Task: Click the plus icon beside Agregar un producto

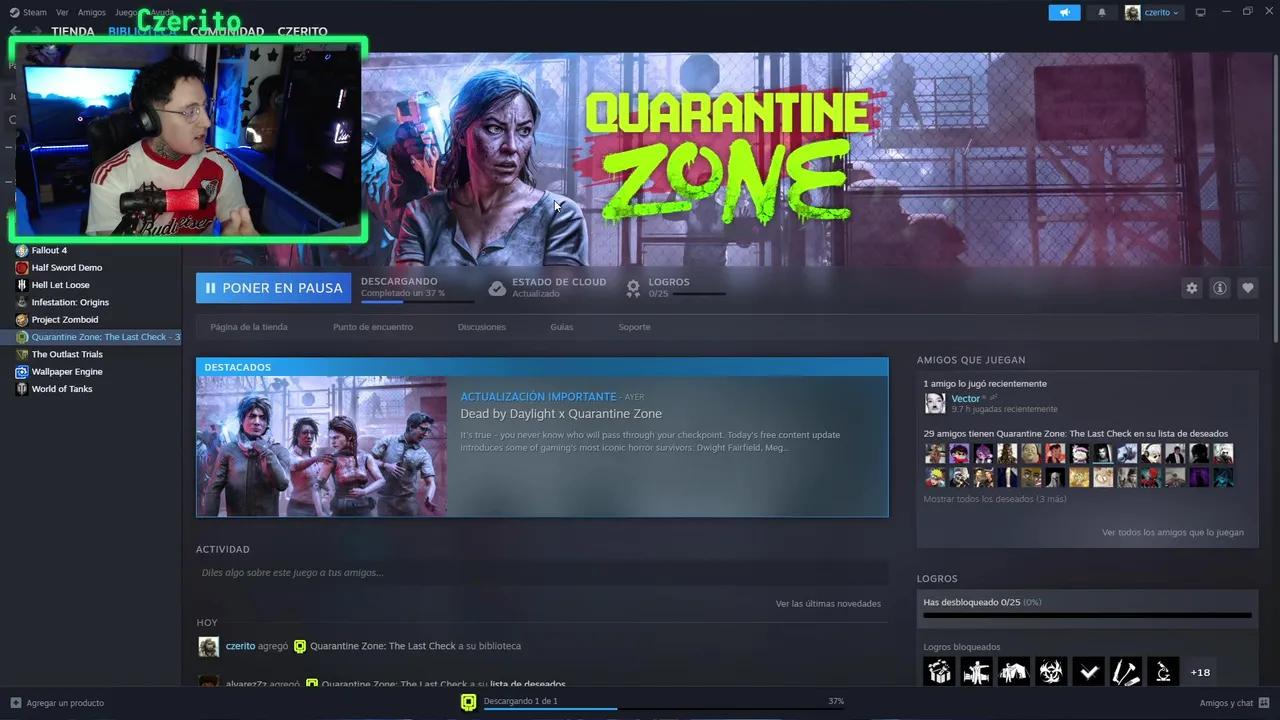Action: (x=15, y=703)
